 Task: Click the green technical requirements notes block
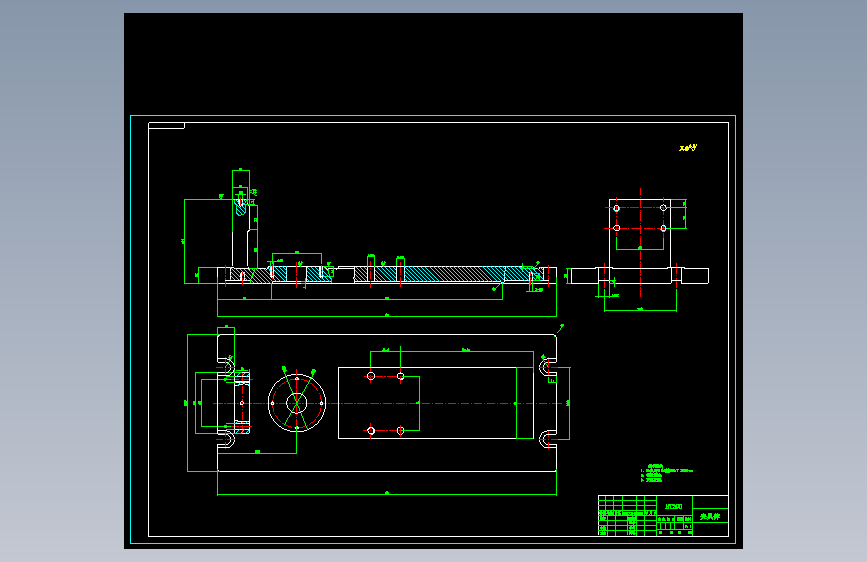pyautogui.click(x=666, y=473)
